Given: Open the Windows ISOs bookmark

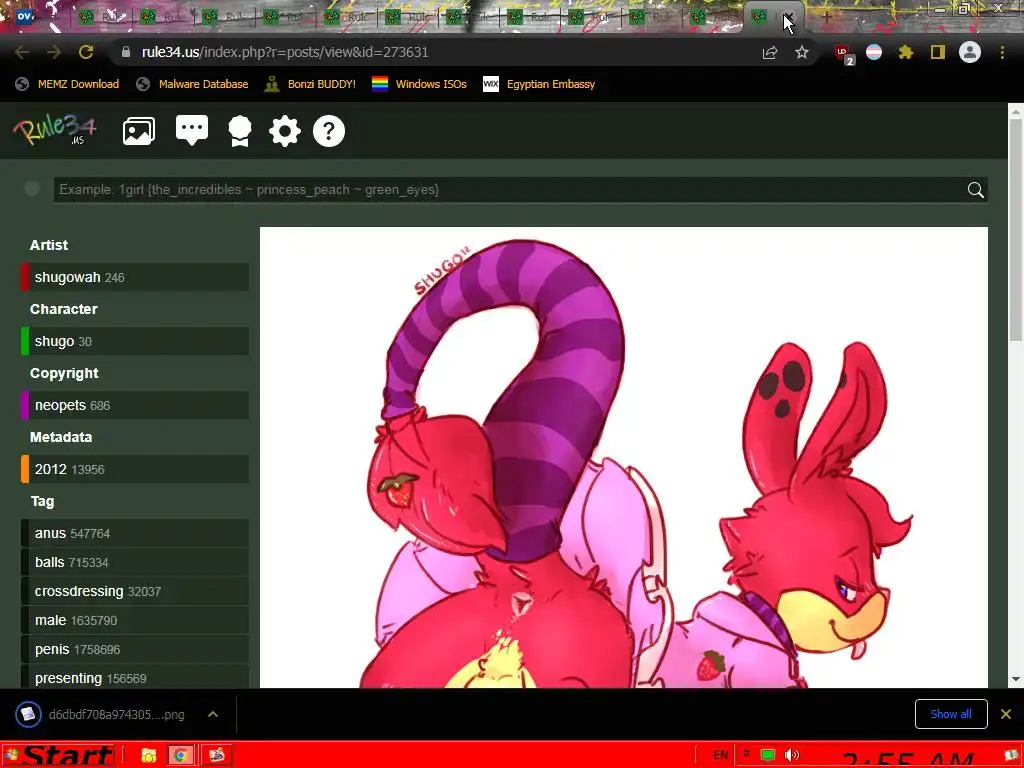Looking at the screenshot, I should click(x=419, y=84).
